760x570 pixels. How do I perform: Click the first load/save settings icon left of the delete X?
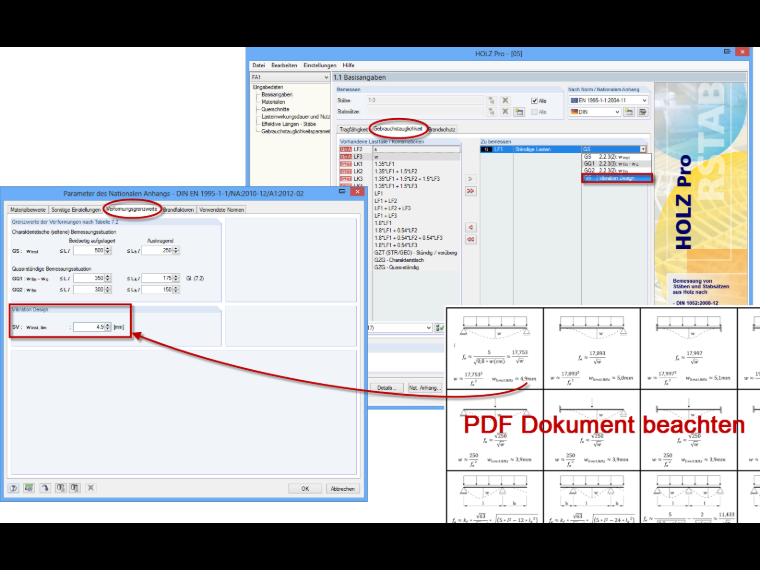click(60, 488)
